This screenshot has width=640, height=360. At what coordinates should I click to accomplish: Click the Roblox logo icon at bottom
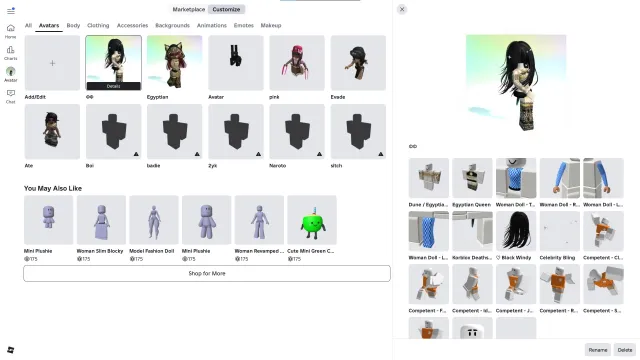tap(11, 350)
